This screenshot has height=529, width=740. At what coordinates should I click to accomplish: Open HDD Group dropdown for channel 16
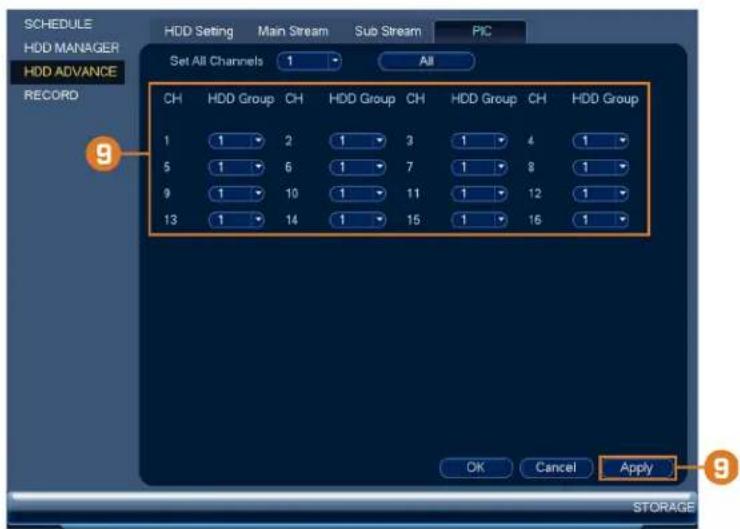(x=600, y=220)
